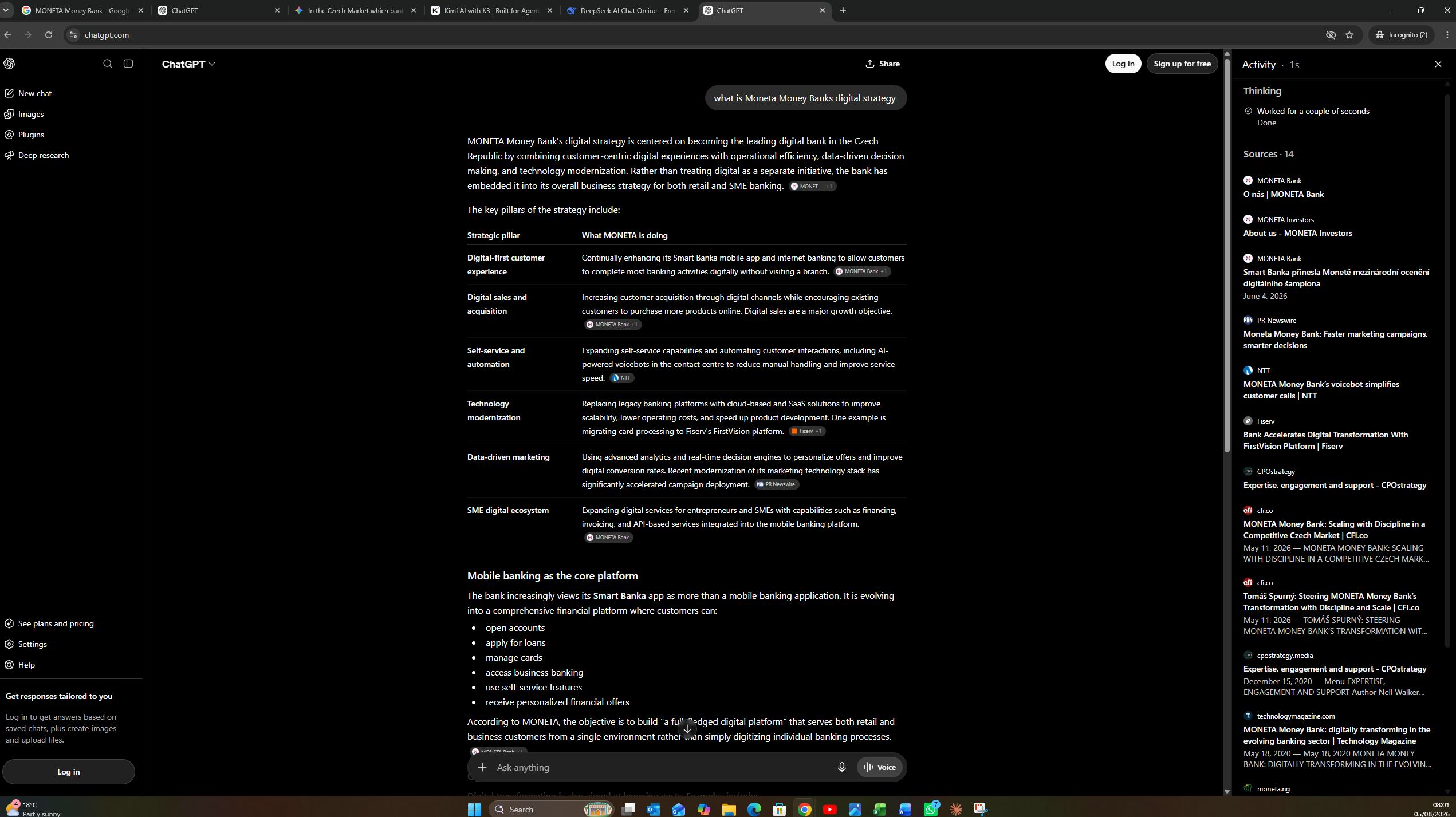The width and height of the screenshot is (1456, 817).
Task: Switch to the Kimi AI with K3 tab
Action: point(491,10)
